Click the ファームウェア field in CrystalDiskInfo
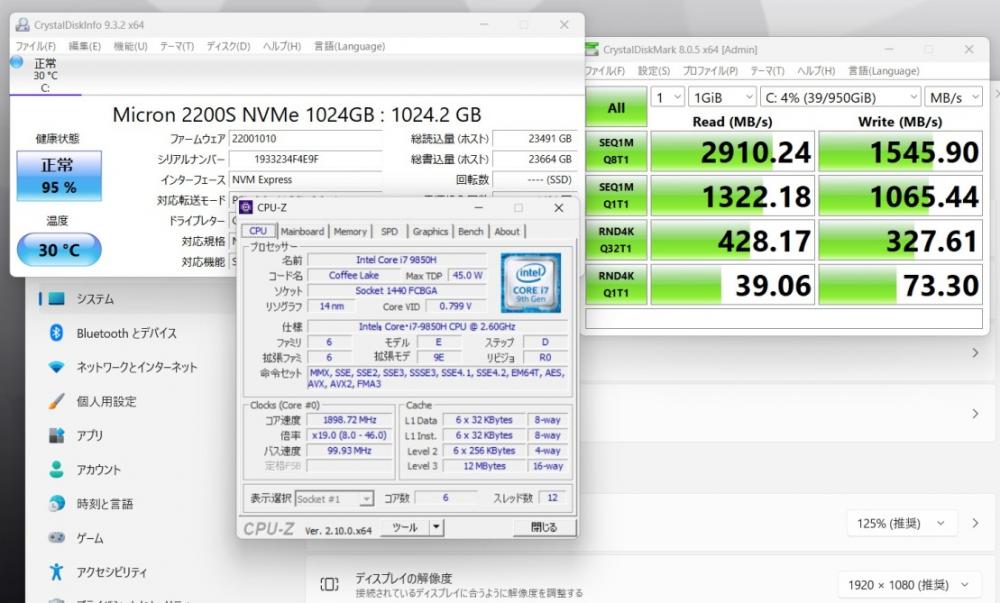Screen dimensions: 1000x603 (x=305, y=139)
